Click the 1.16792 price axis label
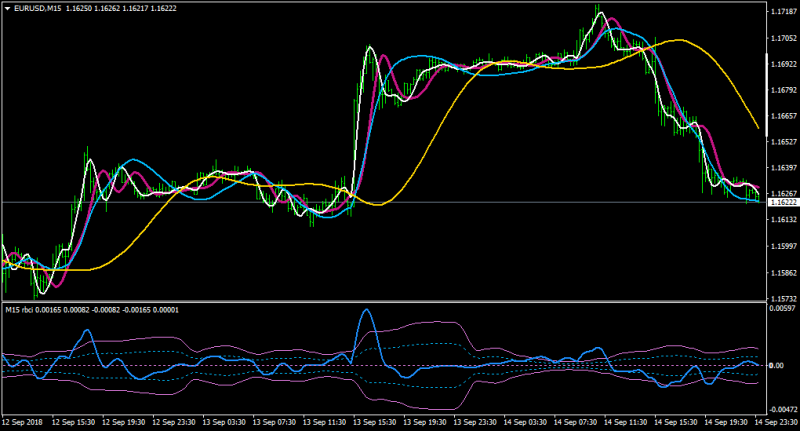Screen dimensions: 800x431 (785, 90)
